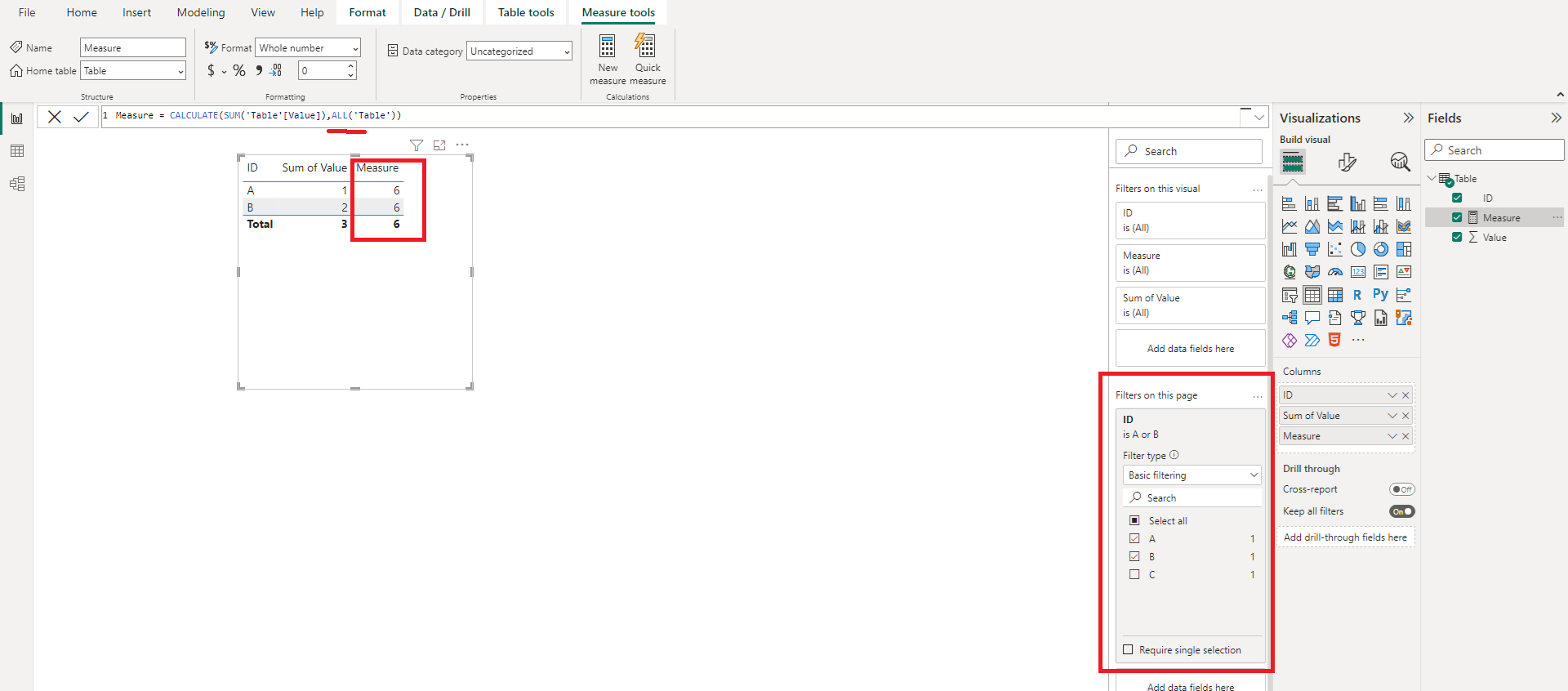
Task: Commit the formula with the checkmark icon
Action: (x=81, y=117)
